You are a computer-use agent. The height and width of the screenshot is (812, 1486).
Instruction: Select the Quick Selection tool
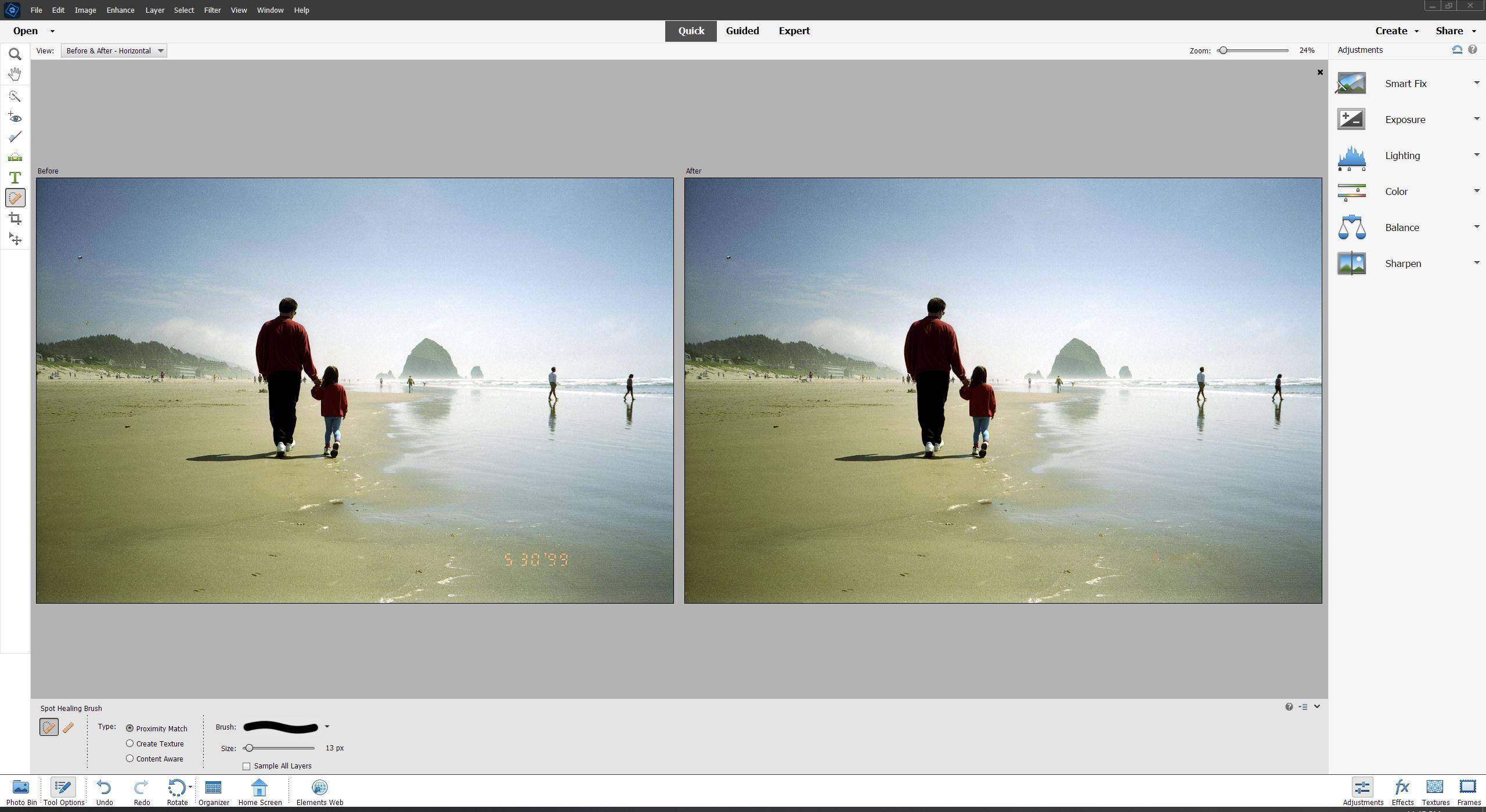pyautogui.click(x=15, y=96)
